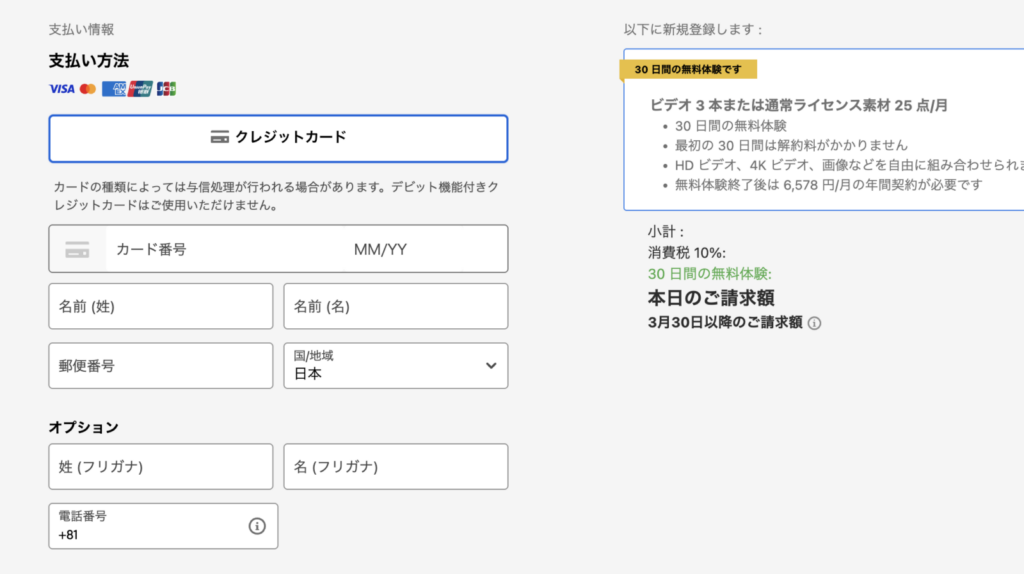The image size is (1024, 574).
Task: Focus the 電話番号 field
Action: (x=163, y=526)
